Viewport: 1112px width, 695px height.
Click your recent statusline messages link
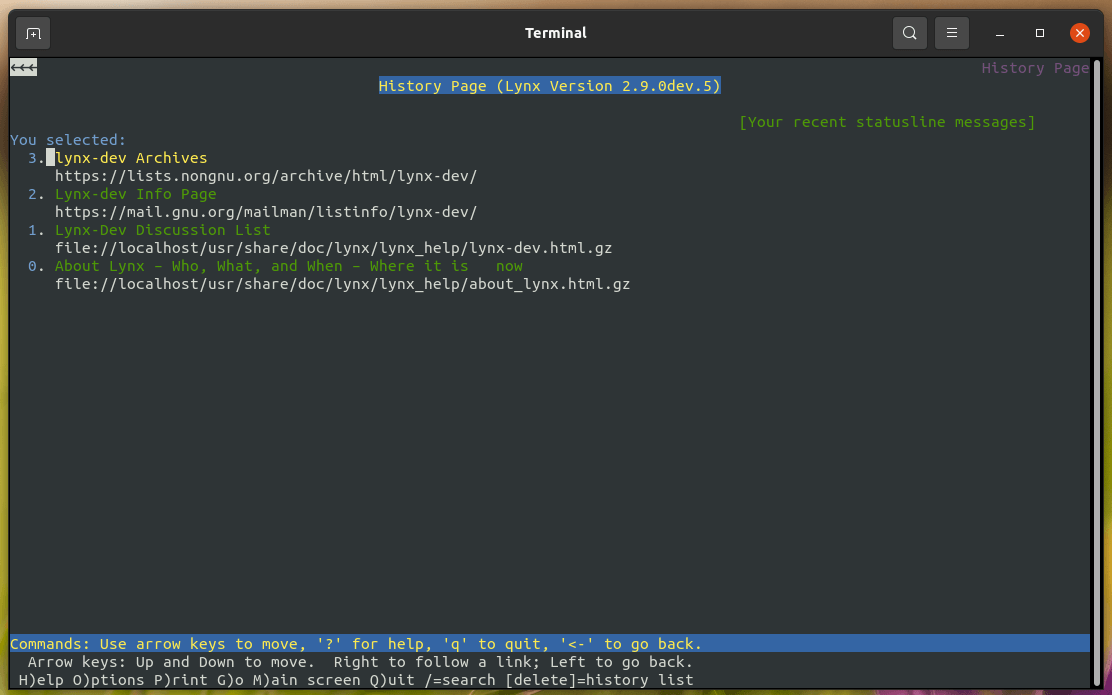click(x=885, y=121)
